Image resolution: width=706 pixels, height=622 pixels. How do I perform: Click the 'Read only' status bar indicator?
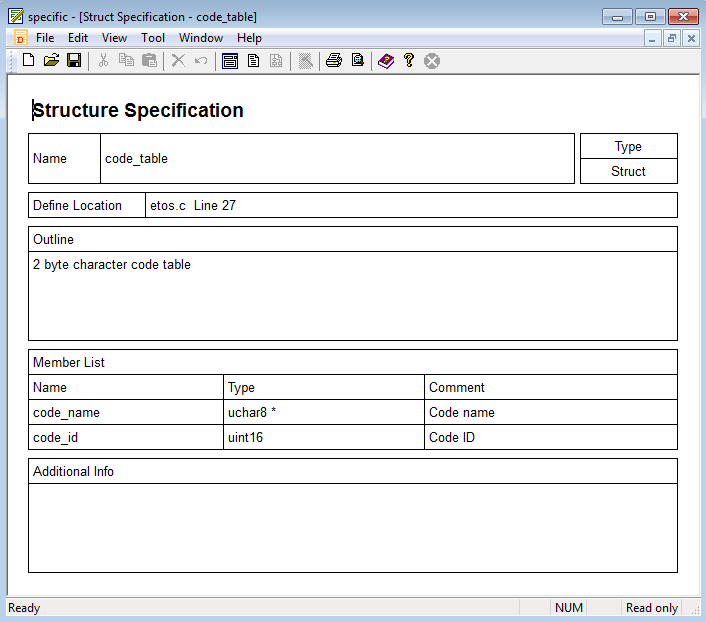[652, 608]
